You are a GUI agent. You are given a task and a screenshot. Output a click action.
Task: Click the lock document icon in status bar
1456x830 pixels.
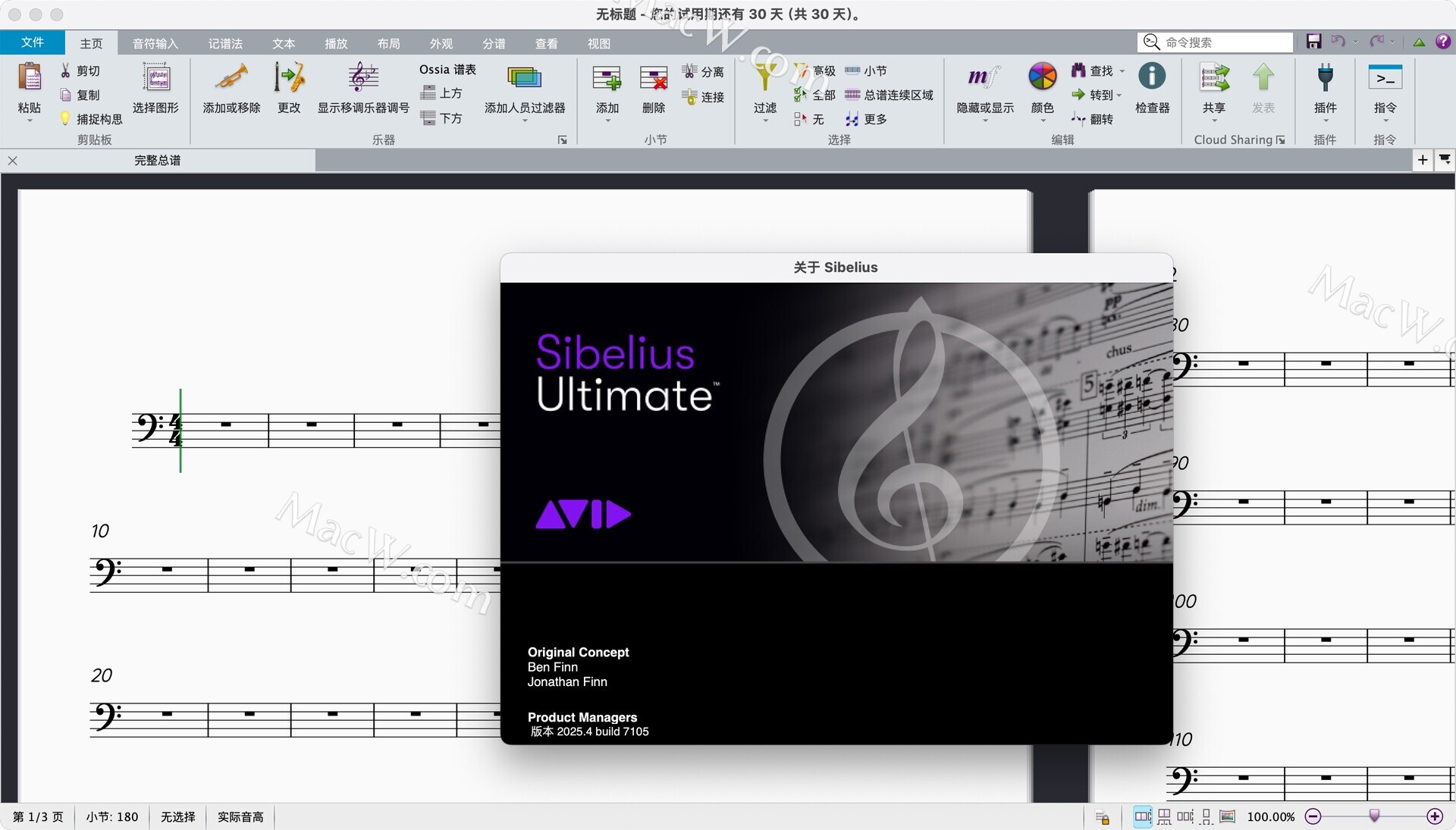click(x=1102, y=817)
